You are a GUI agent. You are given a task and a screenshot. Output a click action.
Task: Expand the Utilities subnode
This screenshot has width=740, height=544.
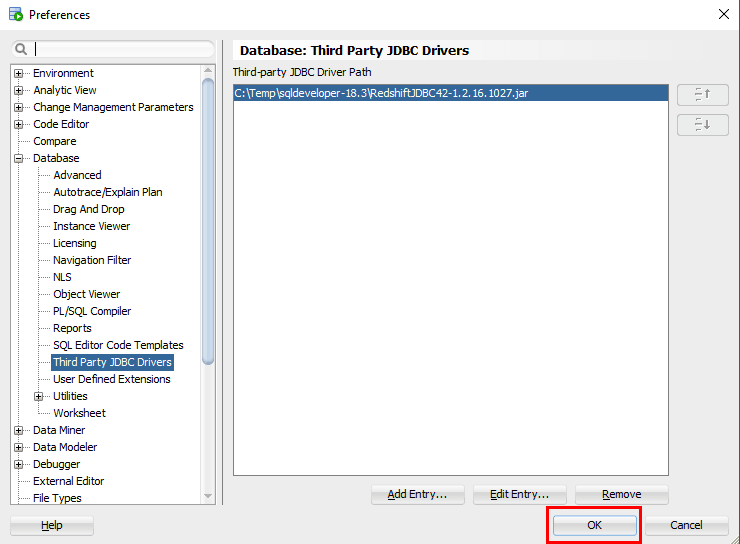point(39,396)
